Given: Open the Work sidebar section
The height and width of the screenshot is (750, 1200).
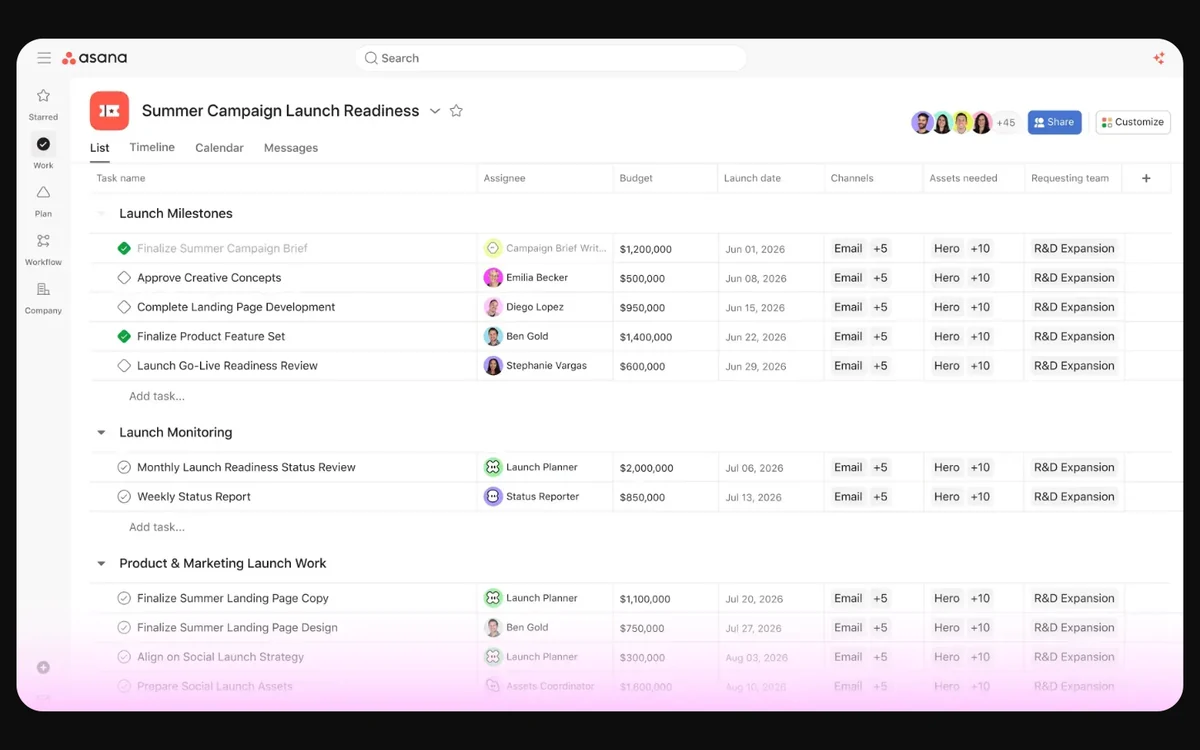Looking at the screenshot, I should [x=43, y=152].
